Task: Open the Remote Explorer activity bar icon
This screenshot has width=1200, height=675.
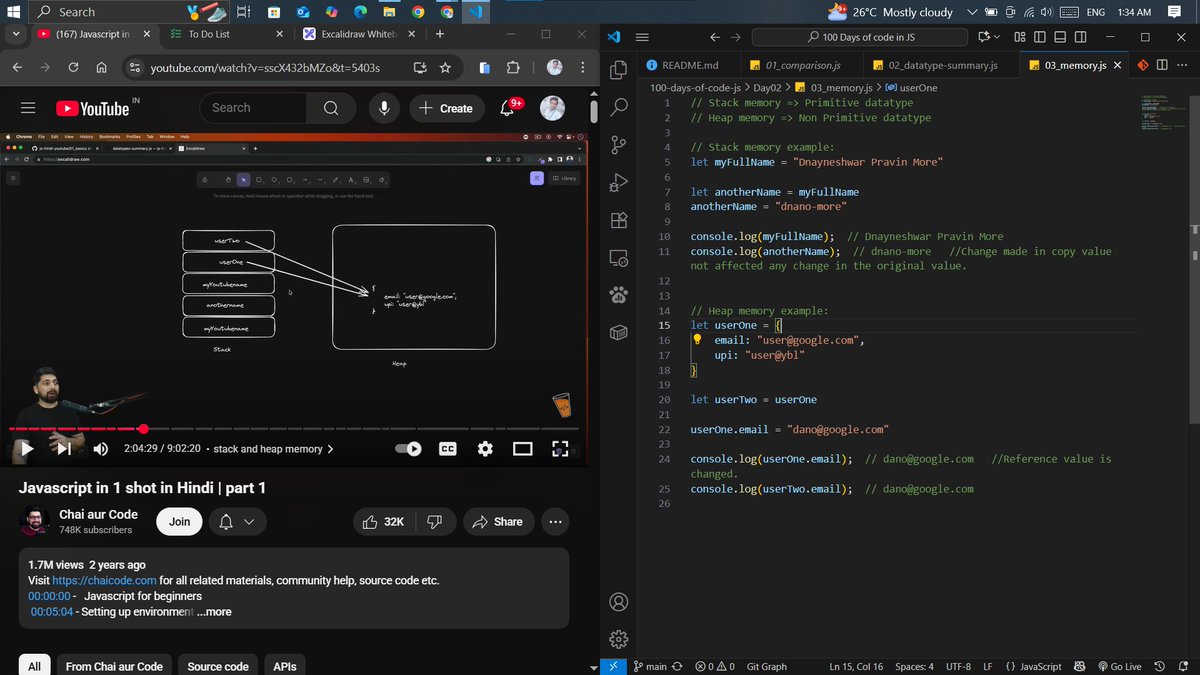Action: 618,257
